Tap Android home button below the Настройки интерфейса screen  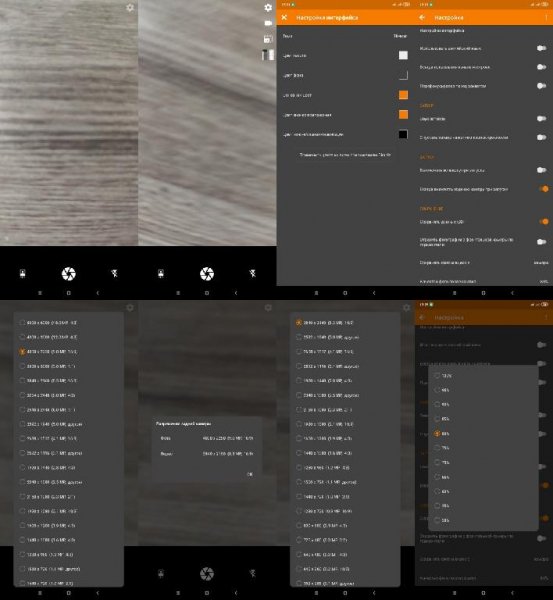(x=345, y=293)
